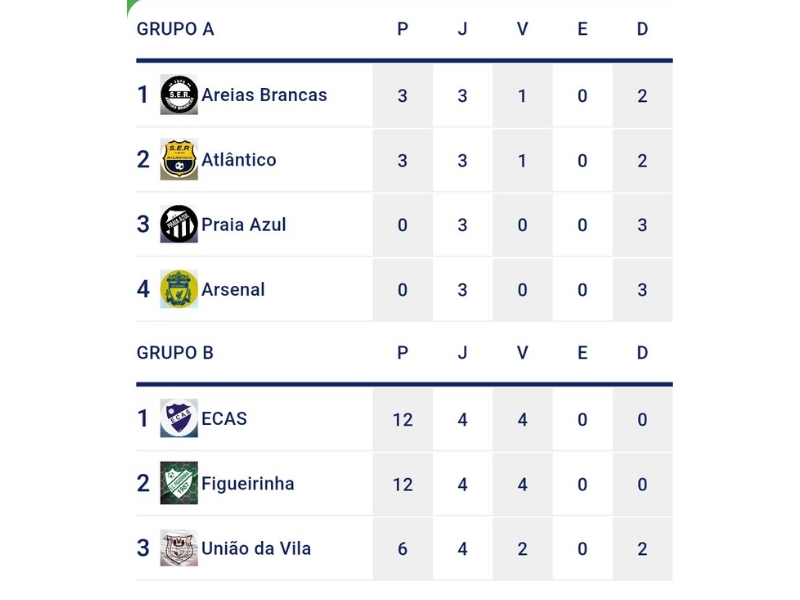The image size is (800, 600).
Task: Click the GRUPO B heading
Action: click(175, 353)
